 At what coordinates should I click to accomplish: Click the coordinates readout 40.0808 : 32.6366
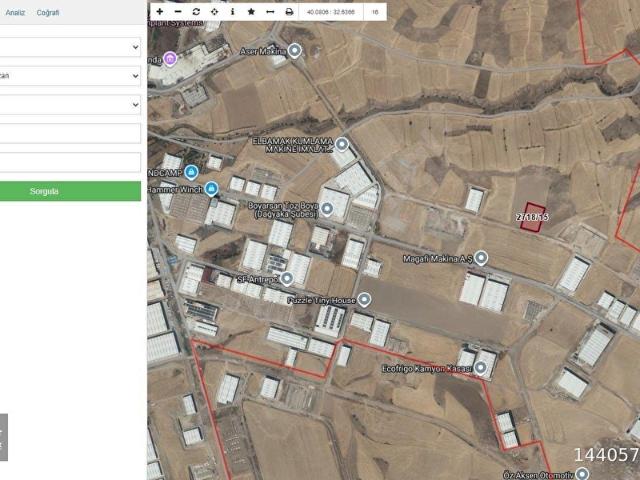point(331,12)
